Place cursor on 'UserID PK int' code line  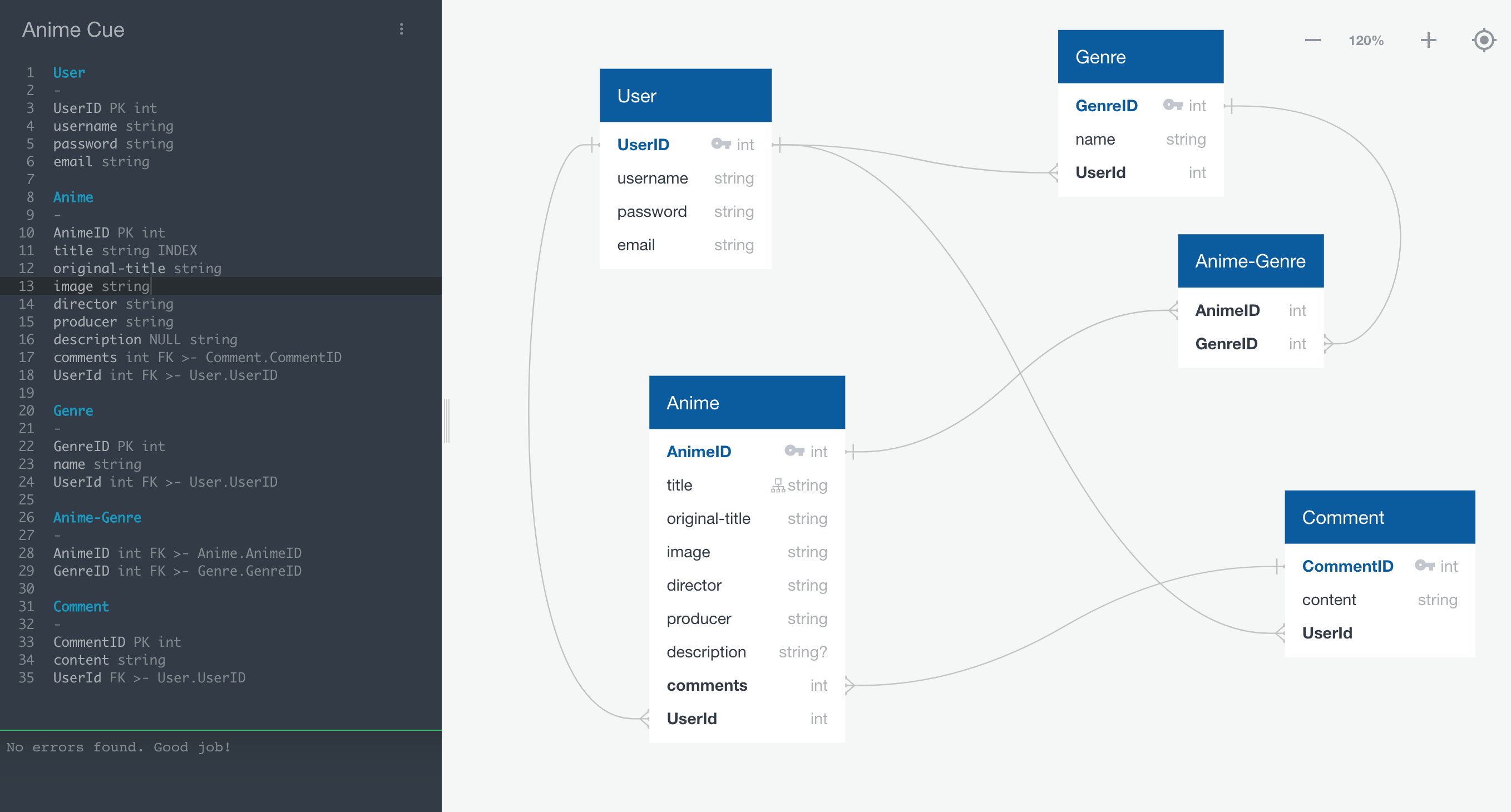105,108
